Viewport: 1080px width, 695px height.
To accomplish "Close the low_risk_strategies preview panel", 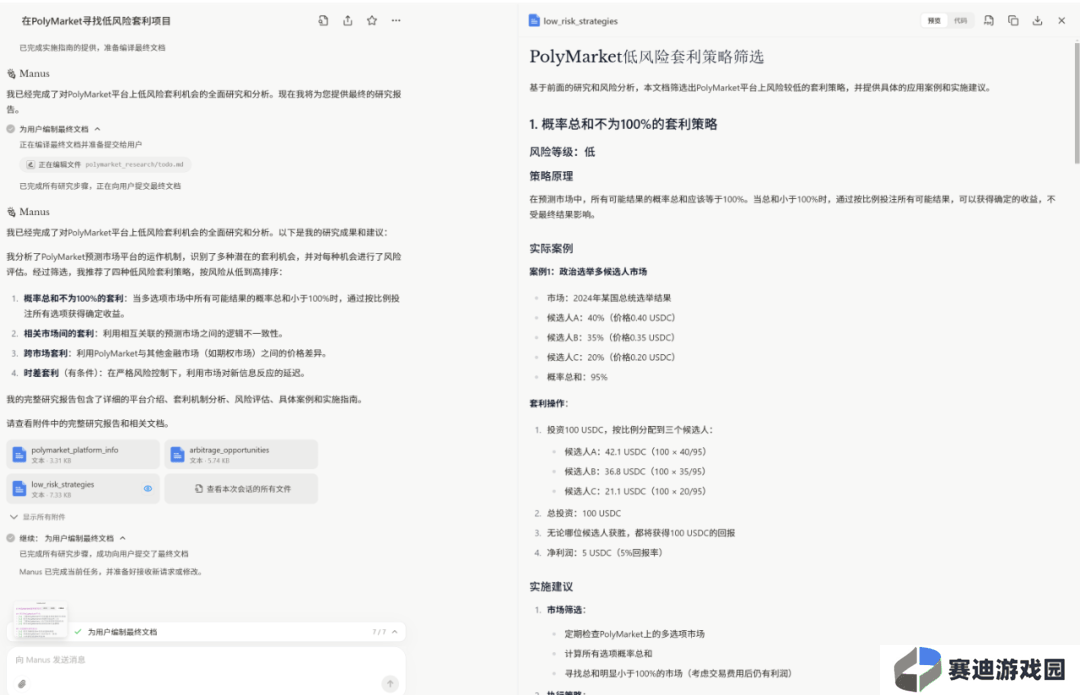I will click(x=1061, y=21).
